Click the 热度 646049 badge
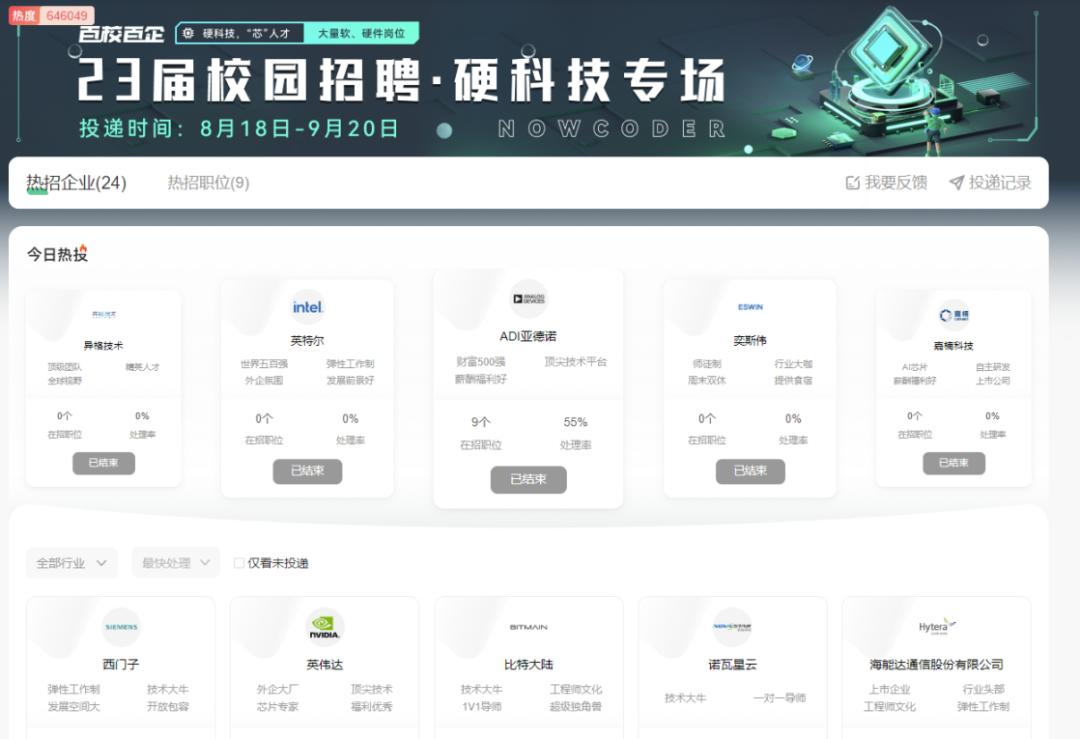1080x739 pixels. click(51, 15)
